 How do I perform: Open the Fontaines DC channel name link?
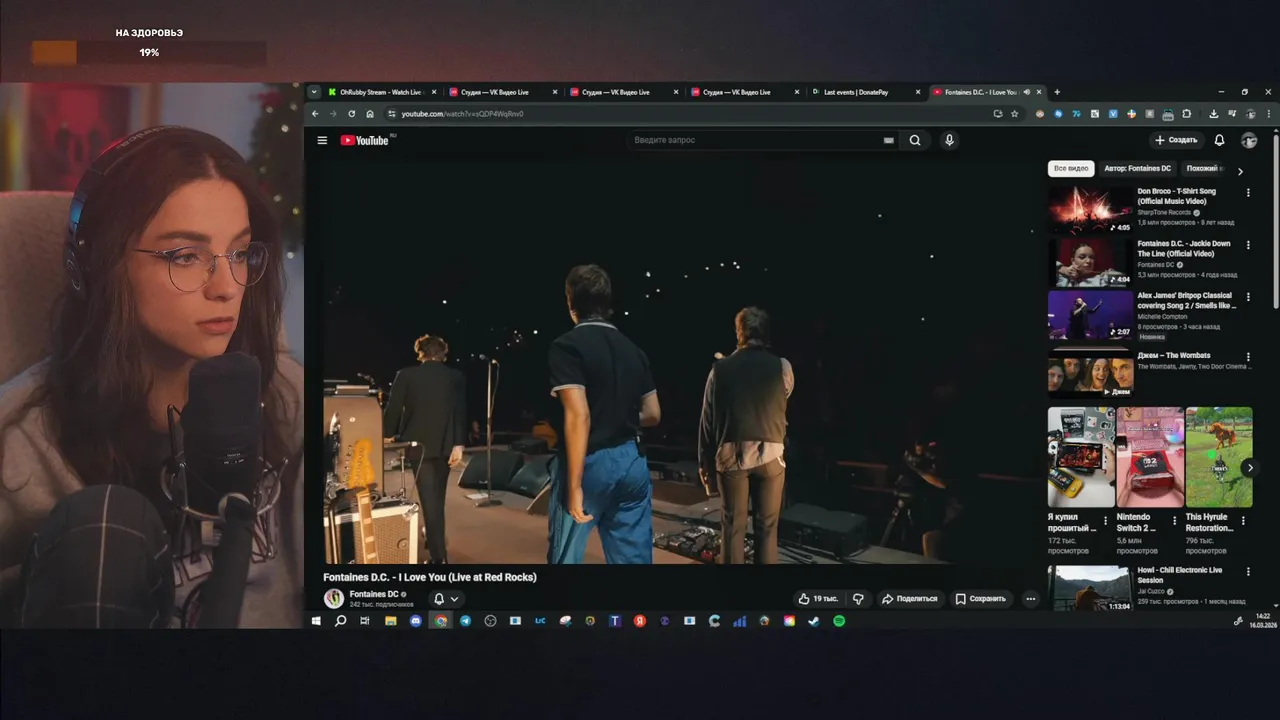point(374,594)
